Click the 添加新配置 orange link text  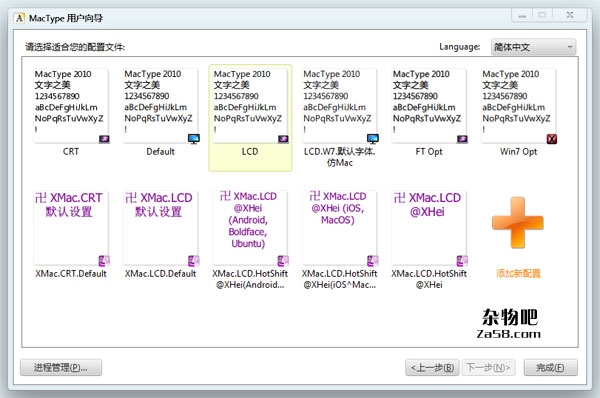[x=518, y=274]
